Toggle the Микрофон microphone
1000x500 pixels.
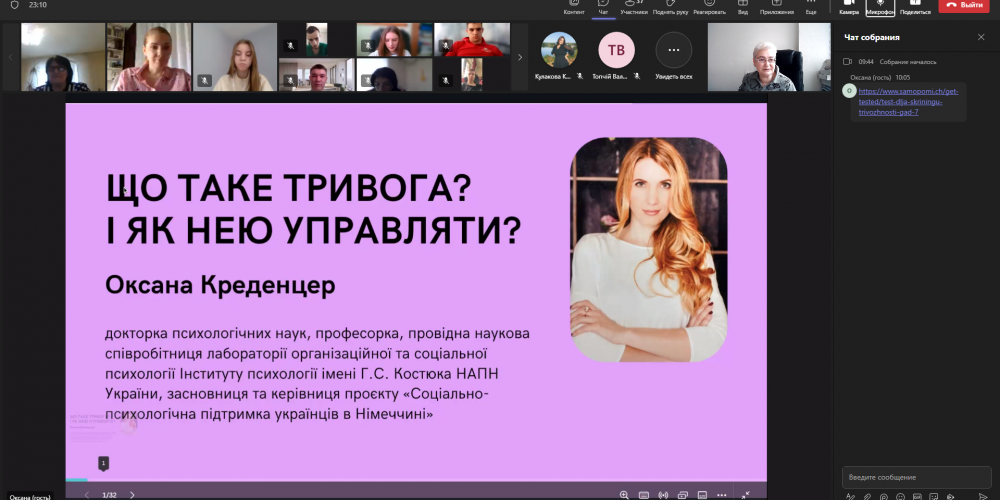point(880,5)
